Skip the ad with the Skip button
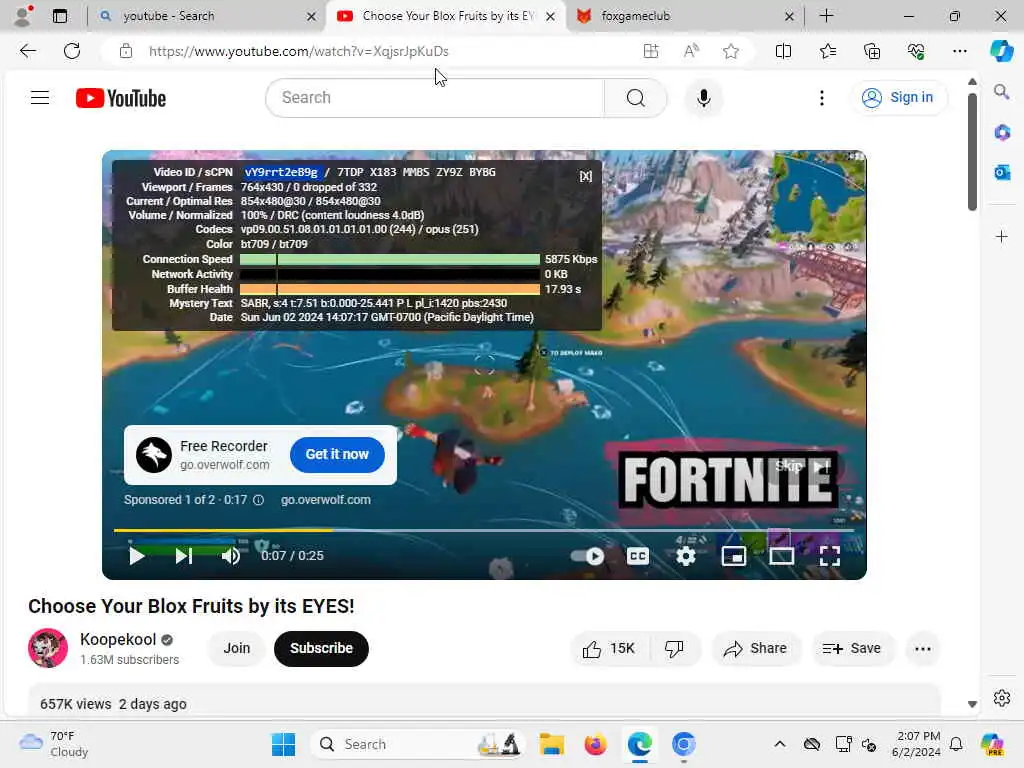The height and width of the screenshot is (768, 1024). (x=803, y=466)
